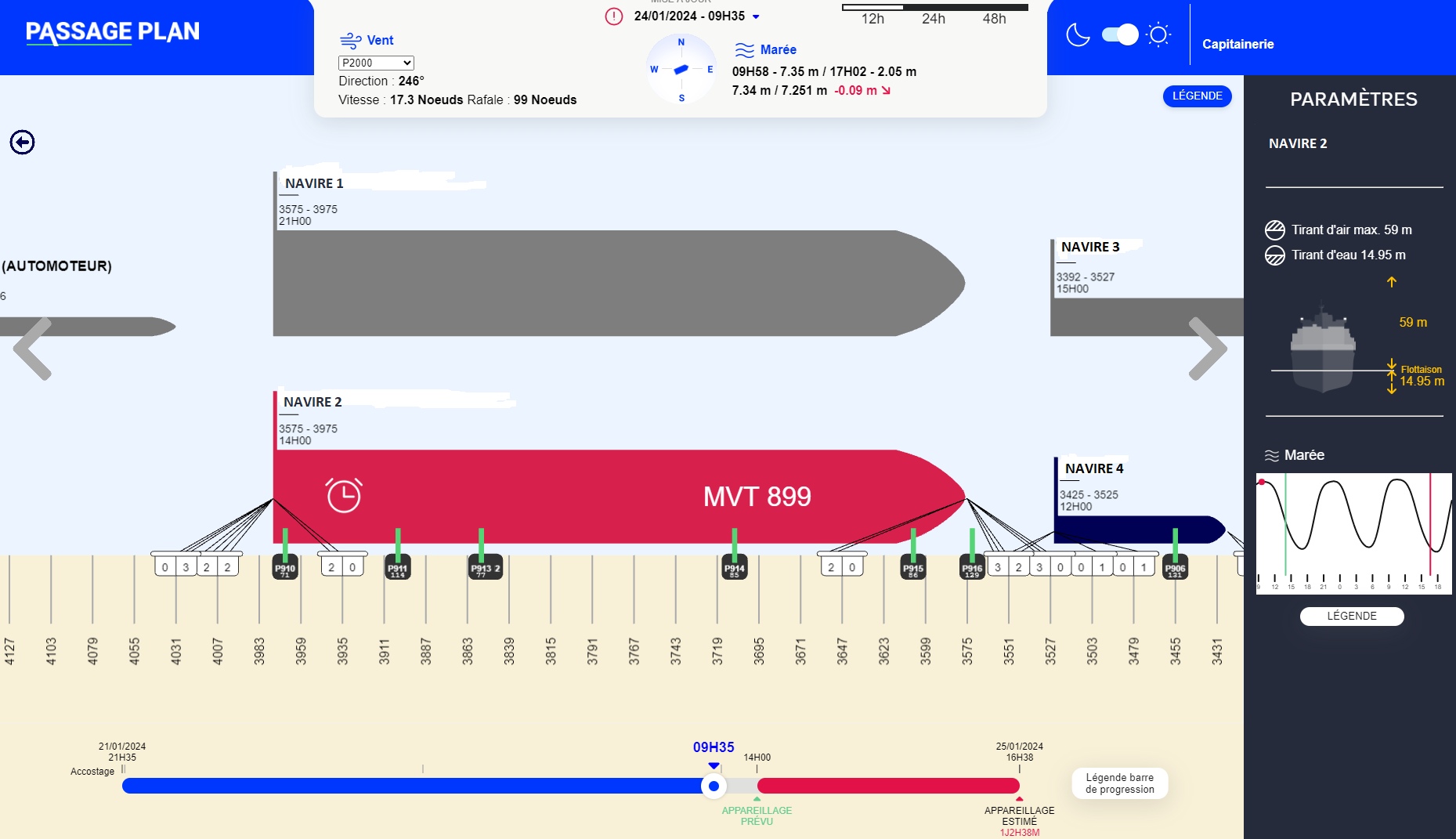Select the 24h forecast range
This screenshot has height=839, width=1456.
(934, 19)
